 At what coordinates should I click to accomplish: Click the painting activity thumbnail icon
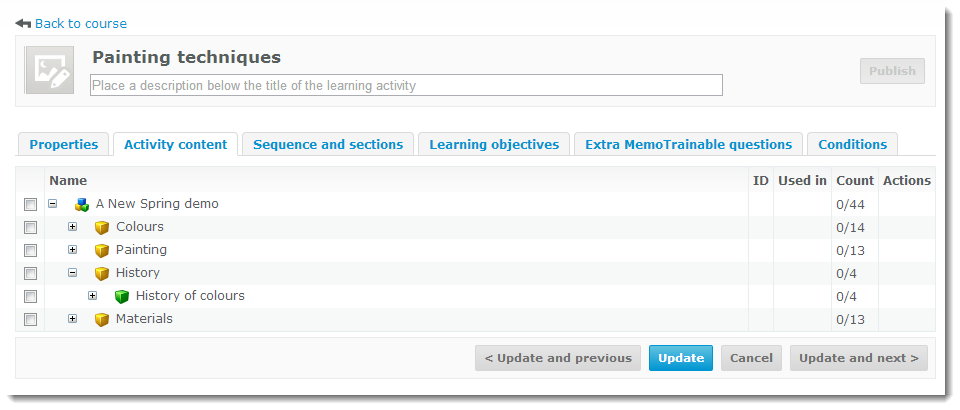[x=49, y=70]
